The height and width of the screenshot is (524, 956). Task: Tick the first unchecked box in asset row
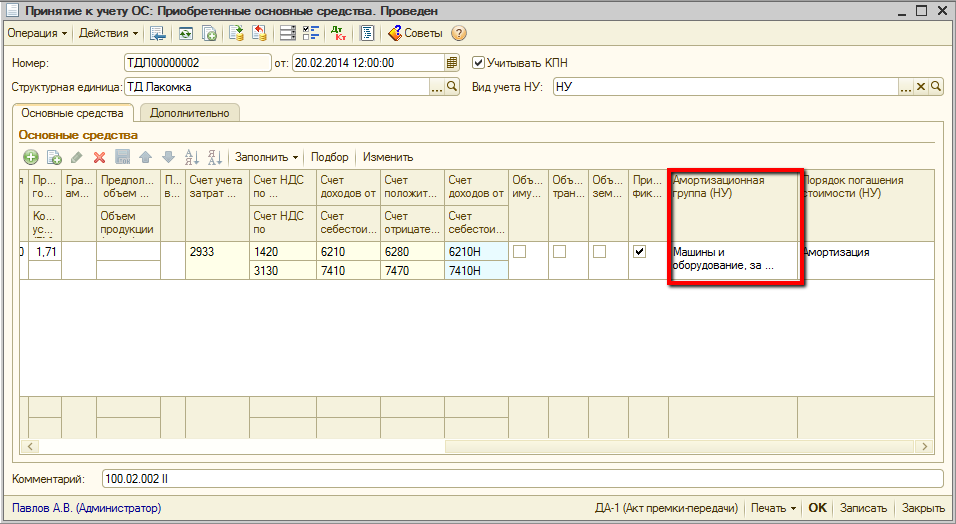click(x=519, y=252)
